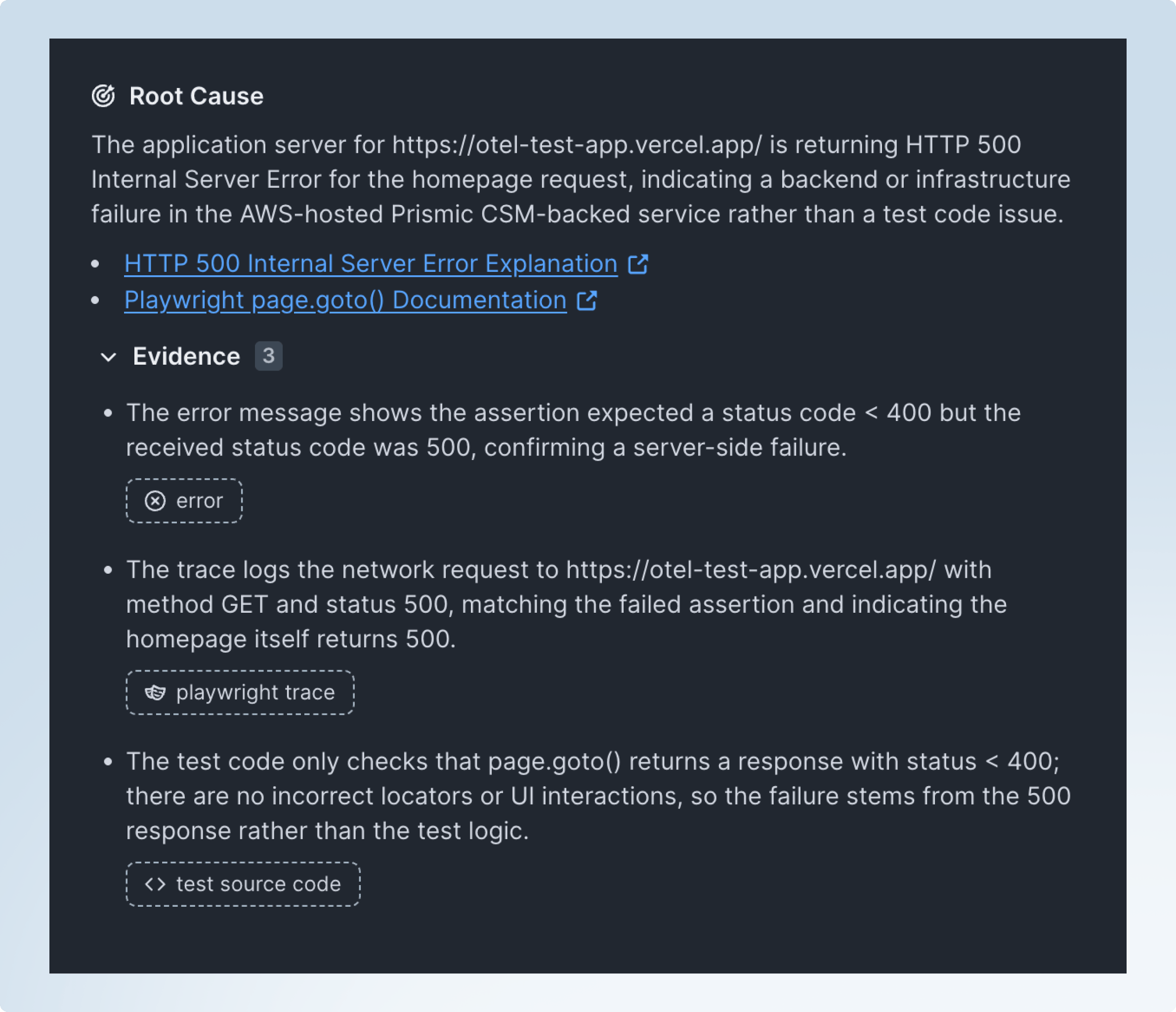Click the Evidence section heading
This screenshot has width=1176, height=1012.
[186, 356]
